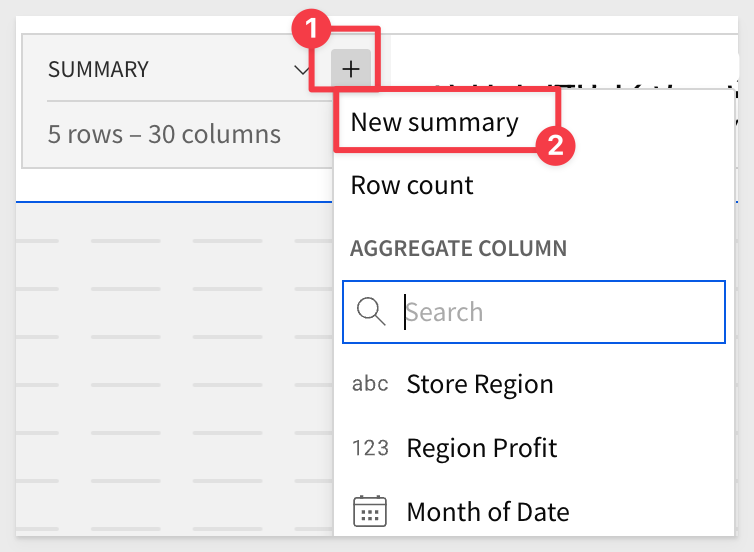
Task: Click the red step 2 badge
Action: (554, 144)
